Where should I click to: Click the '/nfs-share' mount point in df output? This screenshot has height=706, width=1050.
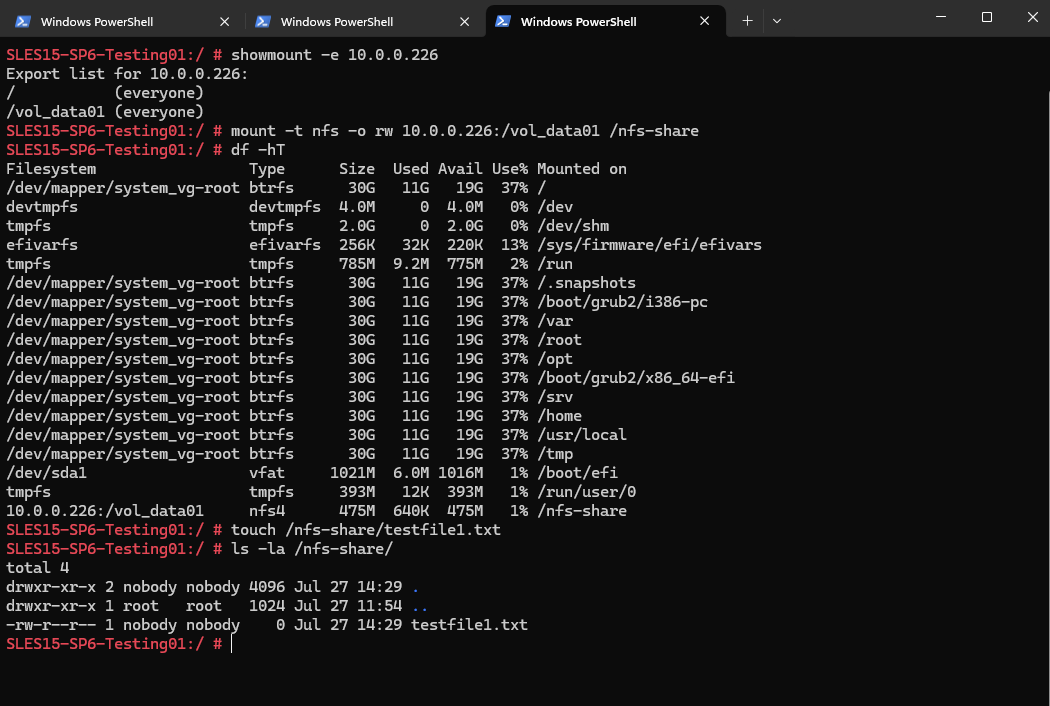581,510
